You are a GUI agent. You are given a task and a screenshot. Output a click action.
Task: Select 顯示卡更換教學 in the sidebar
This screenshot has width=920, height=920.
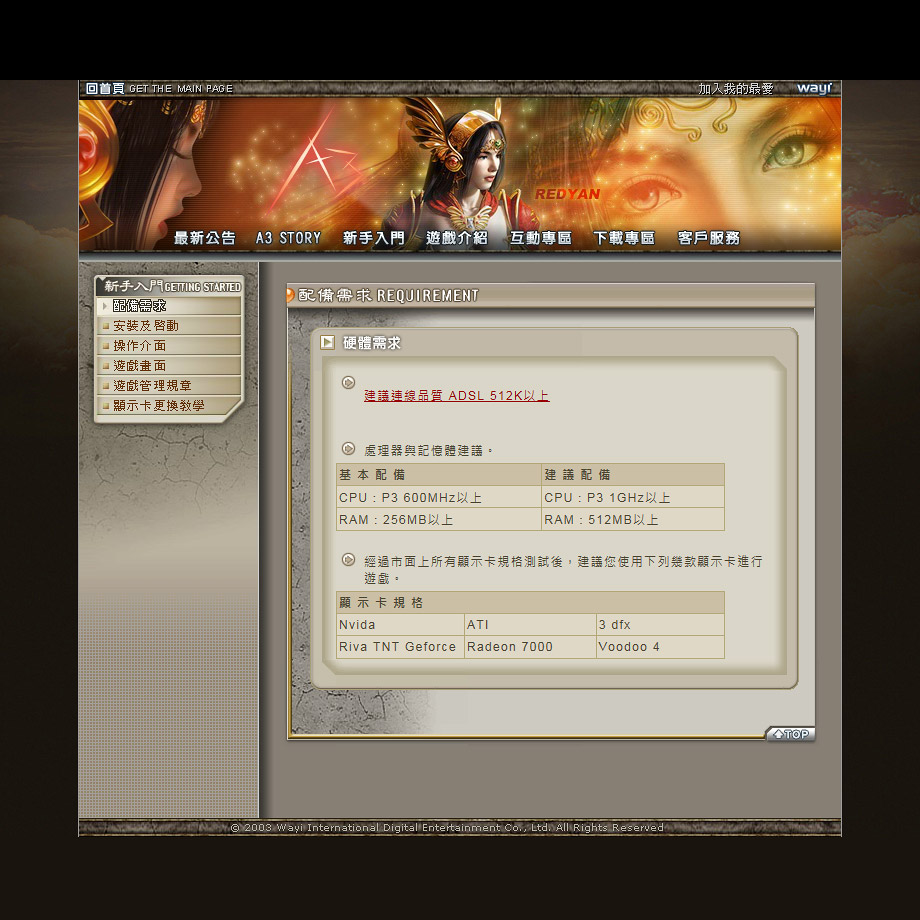[169, 405]
